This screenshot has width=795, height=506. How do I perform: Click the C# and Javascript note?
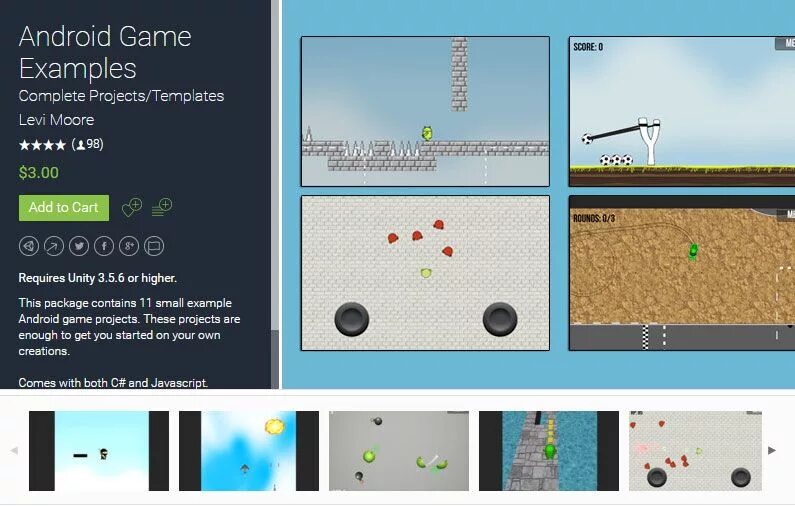pos(113,382)
